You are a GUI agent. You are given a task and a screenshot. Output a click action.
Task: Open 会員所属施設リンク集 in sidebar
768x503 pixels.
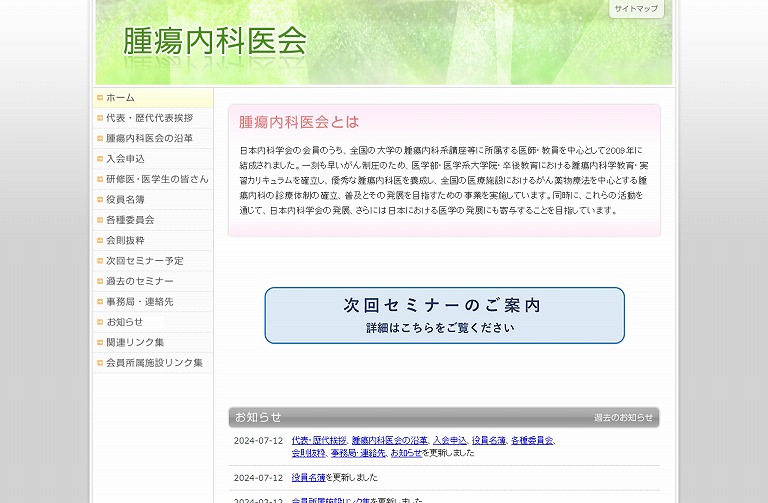pyautogui.click(x=154, y=363)
